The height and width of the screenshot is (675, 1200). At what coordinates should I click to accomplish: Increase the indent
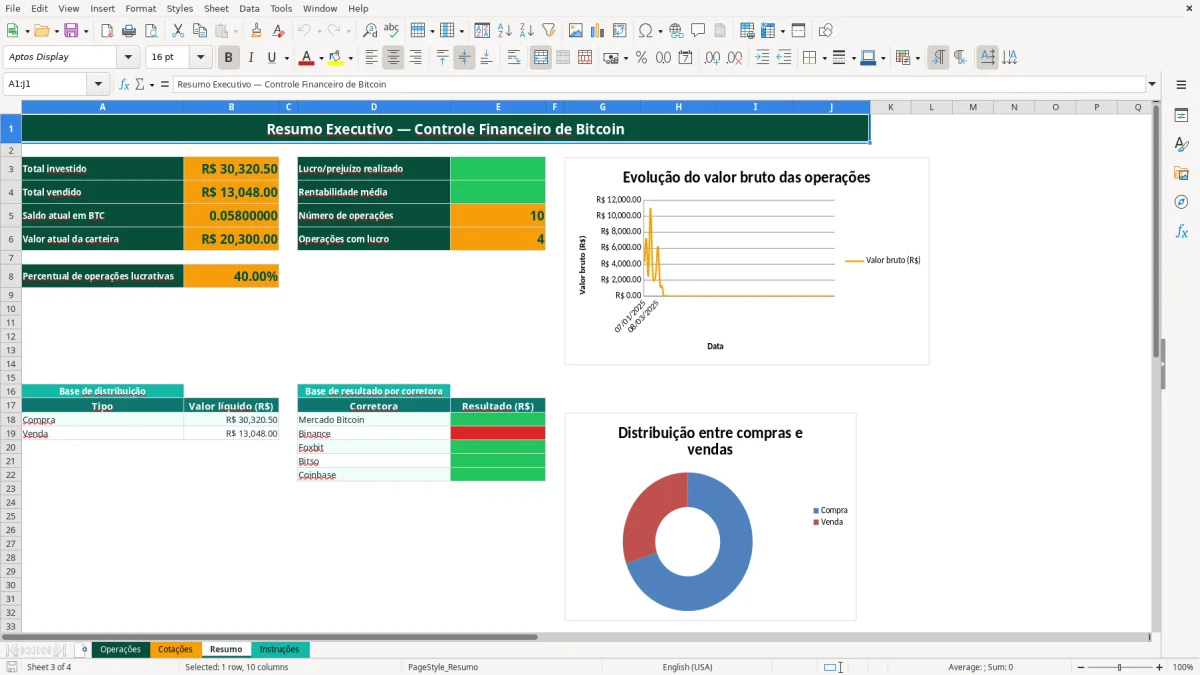[x=762, y=58]
